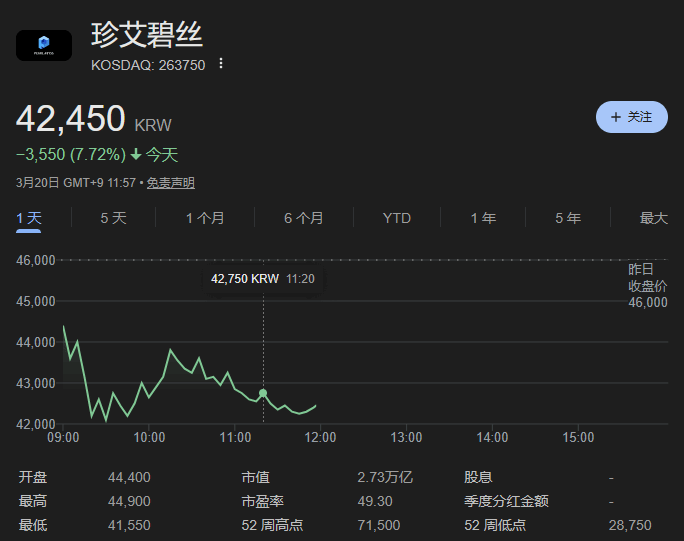This screenshot has width=684, height=541.
Task: Open the 免责声明 disclaimer link
Action: pyautogui.click(x=171, y=183)
